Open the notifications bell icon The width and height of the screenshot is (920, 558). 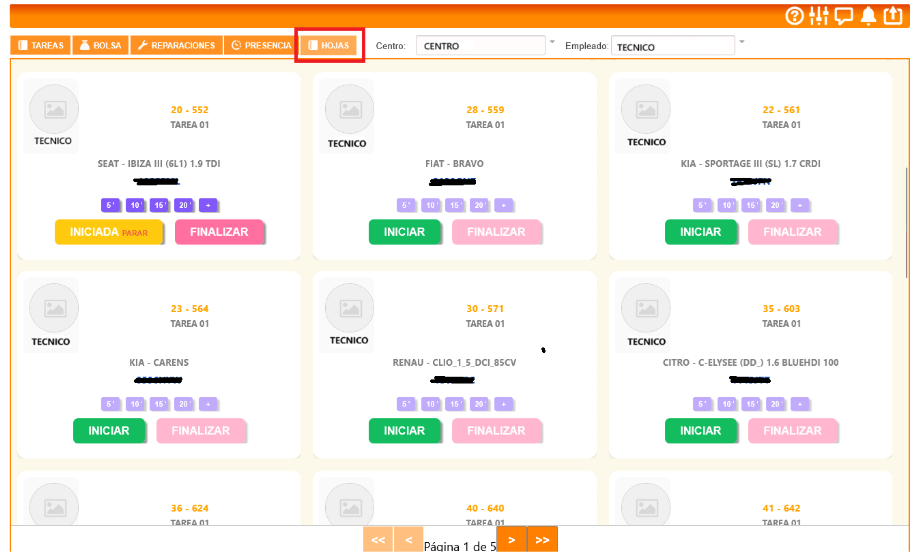pos(868,16)
